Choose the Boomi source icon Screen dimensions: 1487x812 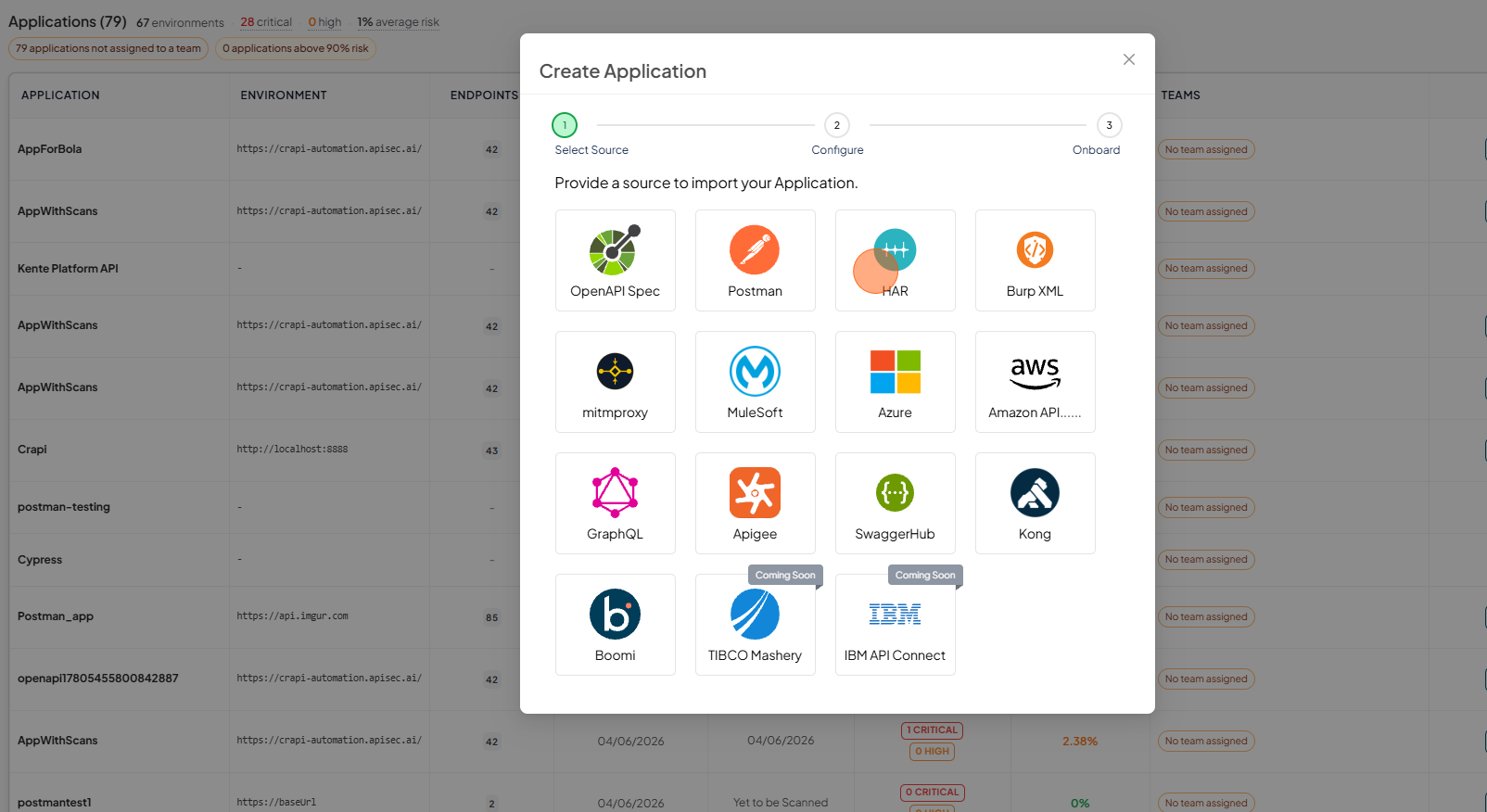[x=615, y=614]
